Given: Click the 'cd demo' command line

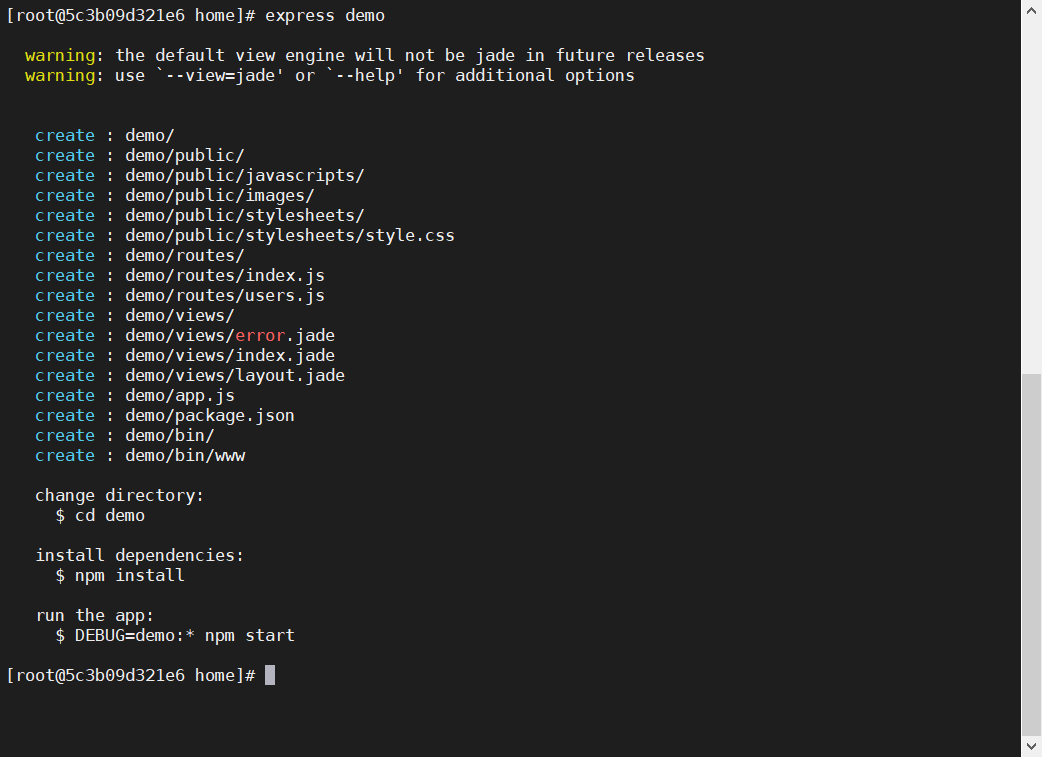Looking at the screenshot, I should 100,516.
